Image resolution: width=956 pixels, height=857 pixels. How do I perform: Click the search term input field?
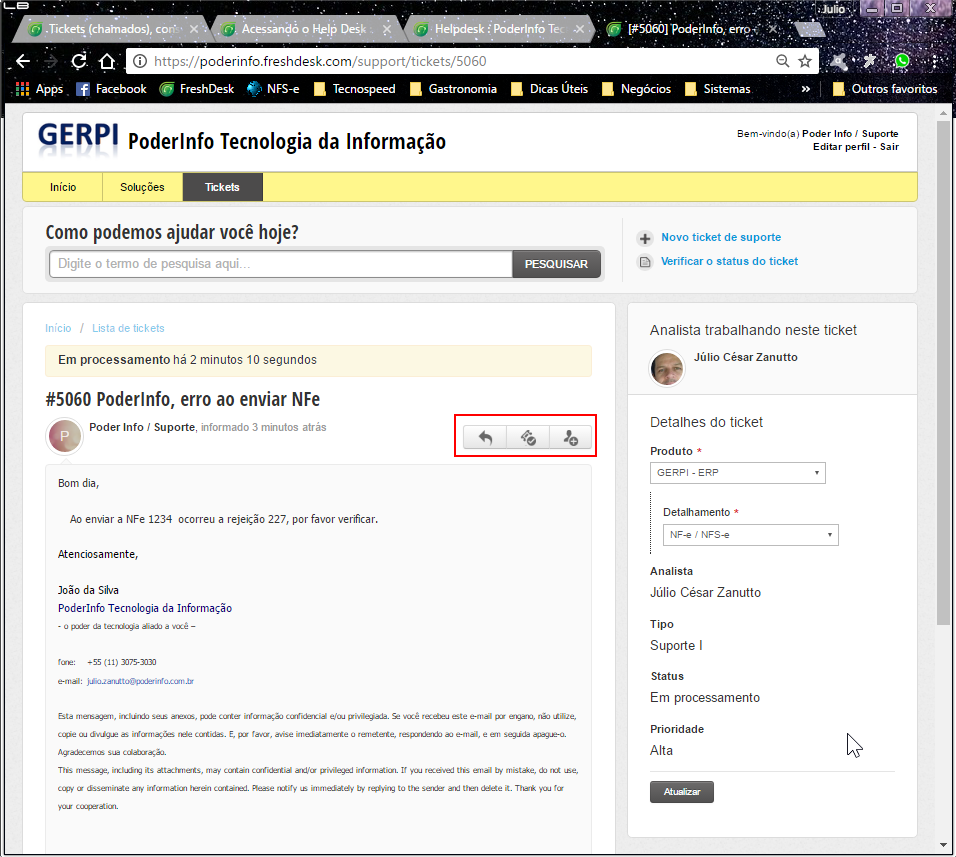280,264
